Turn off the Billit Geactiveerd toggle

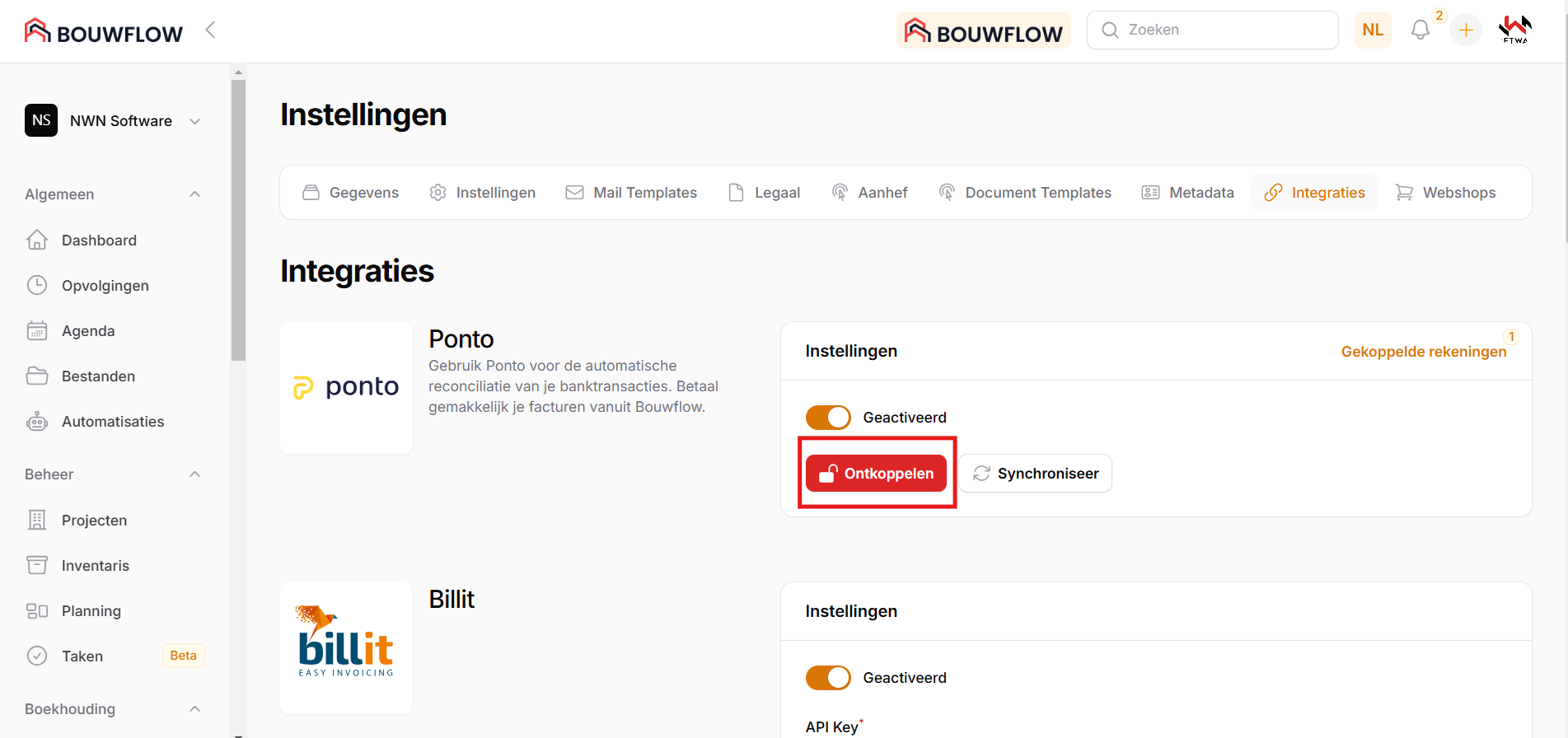[x=827, y=678]
